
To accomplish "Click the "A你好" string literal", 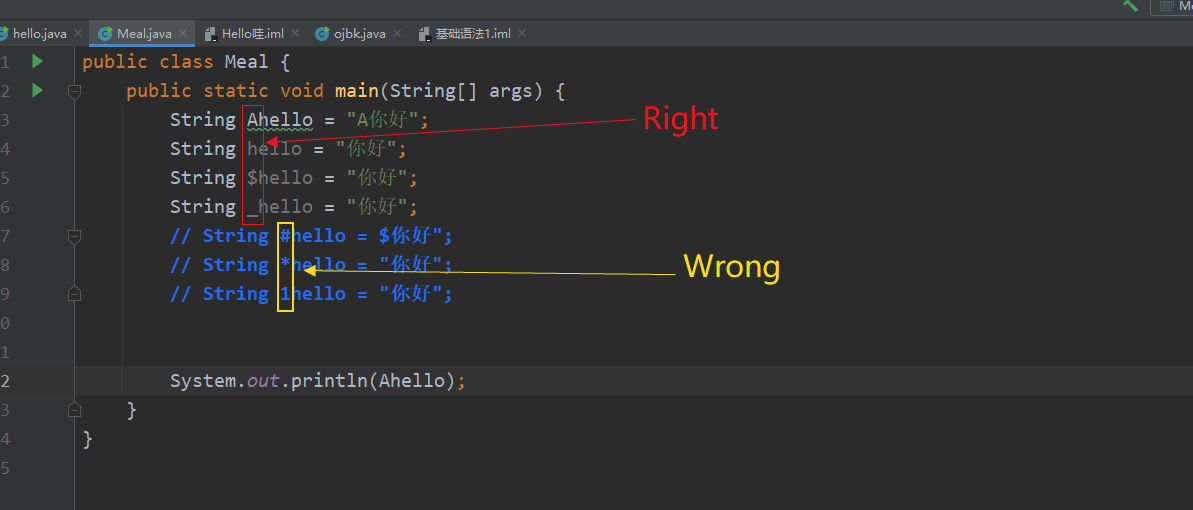I will pos(383,120).
